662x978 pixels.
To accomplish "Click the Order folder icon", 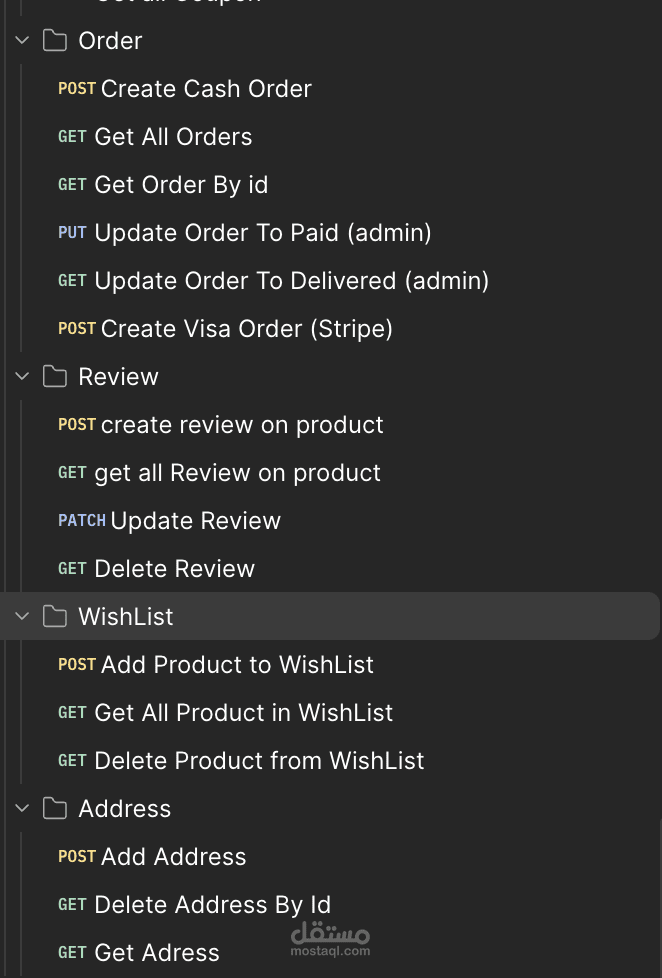I will click(55, 41).
